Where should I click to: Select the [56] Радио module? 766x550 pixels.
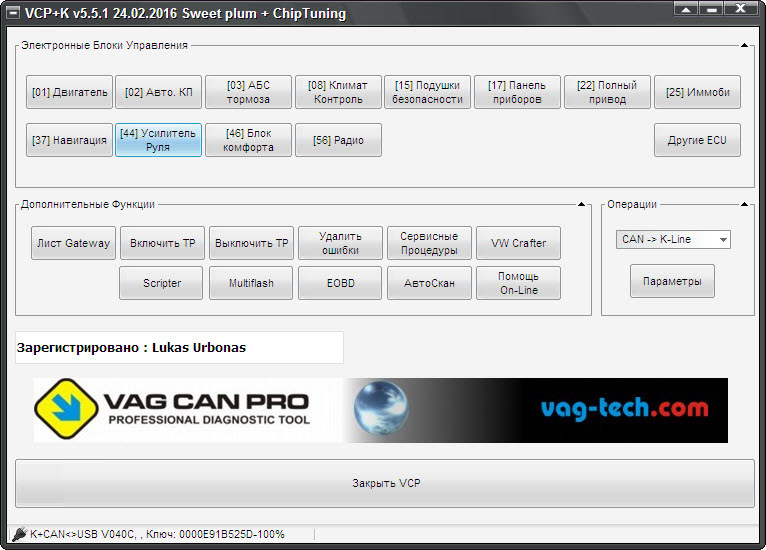(338, 140)
